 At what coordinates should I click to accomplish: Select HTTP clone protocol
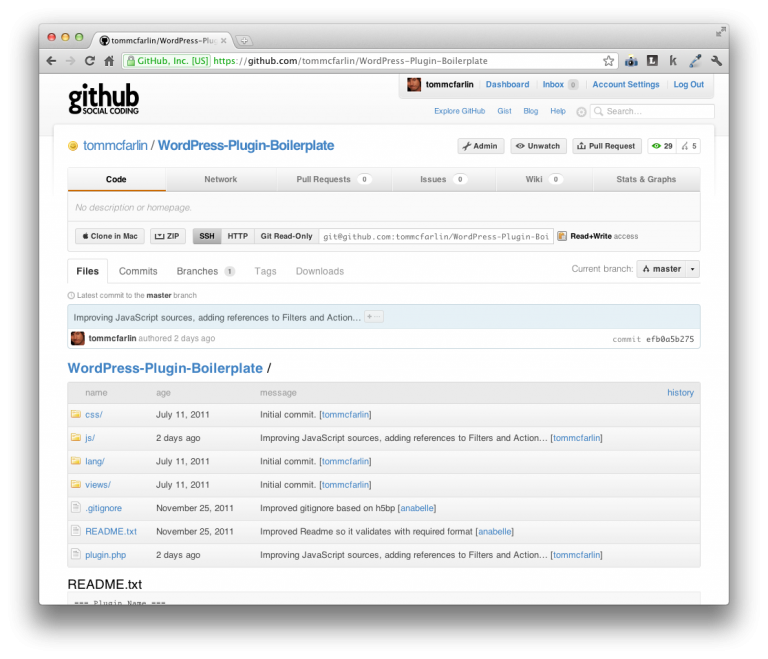point(238,236)
